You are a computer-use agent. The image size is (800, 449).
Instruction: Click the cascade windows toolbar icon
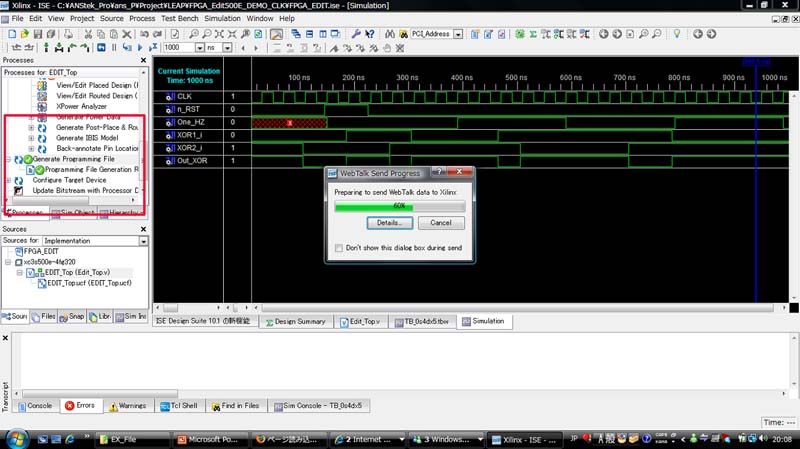(296, 34)
